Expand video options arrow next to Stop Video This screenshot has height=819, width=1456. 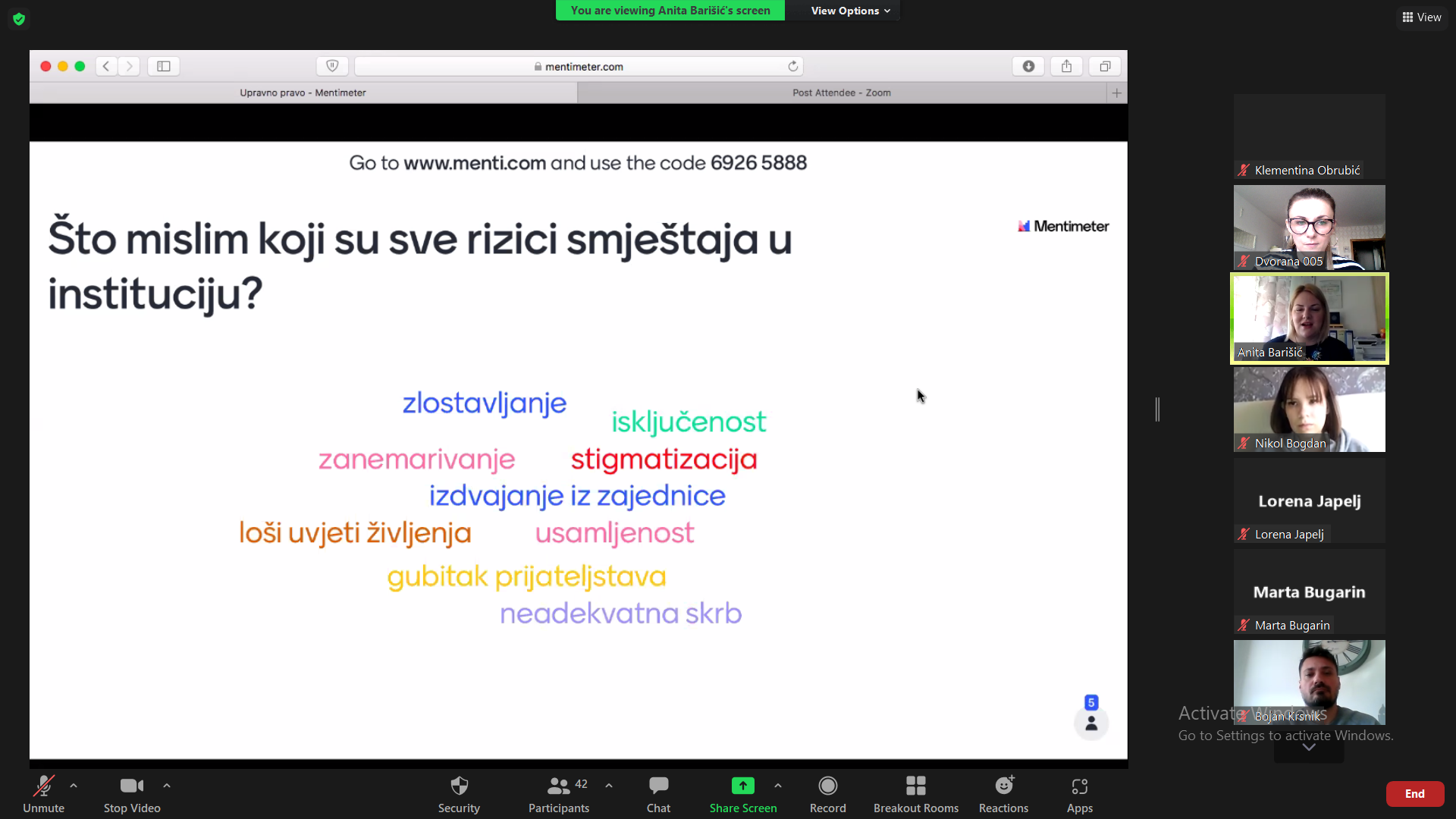pyautogui.click(x=167, y=786)
